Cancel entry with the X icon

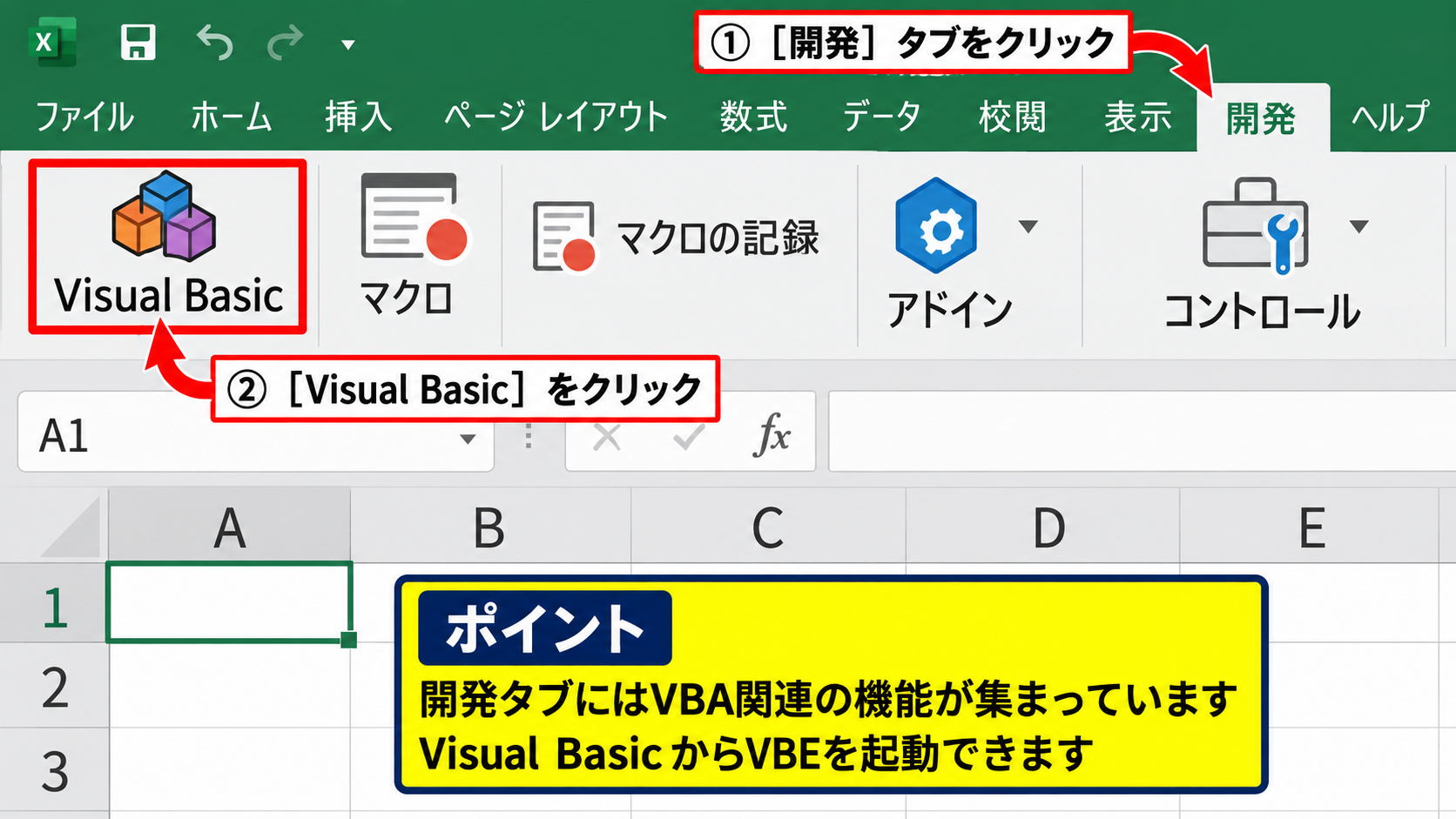pos(607,436)
